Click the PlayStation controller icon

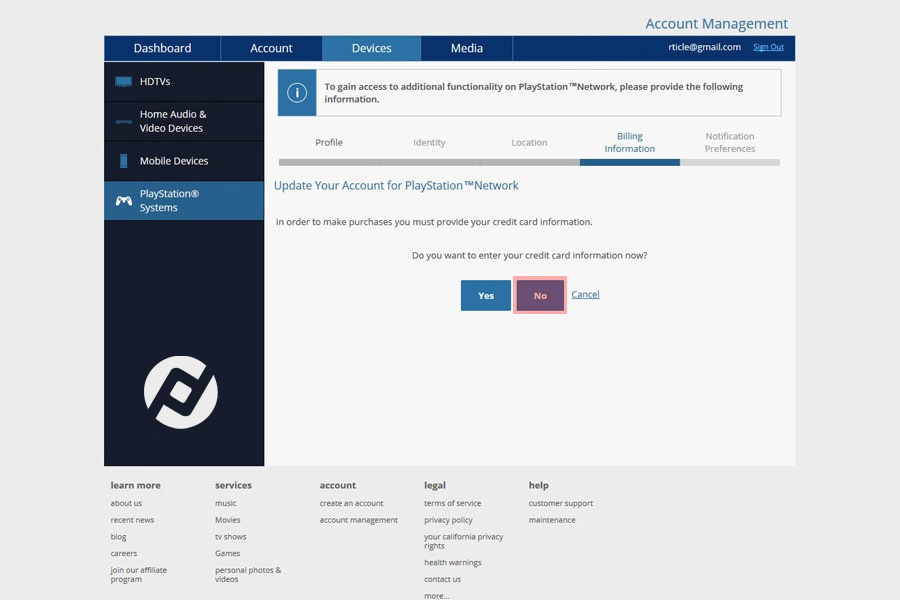click(123, 200)
